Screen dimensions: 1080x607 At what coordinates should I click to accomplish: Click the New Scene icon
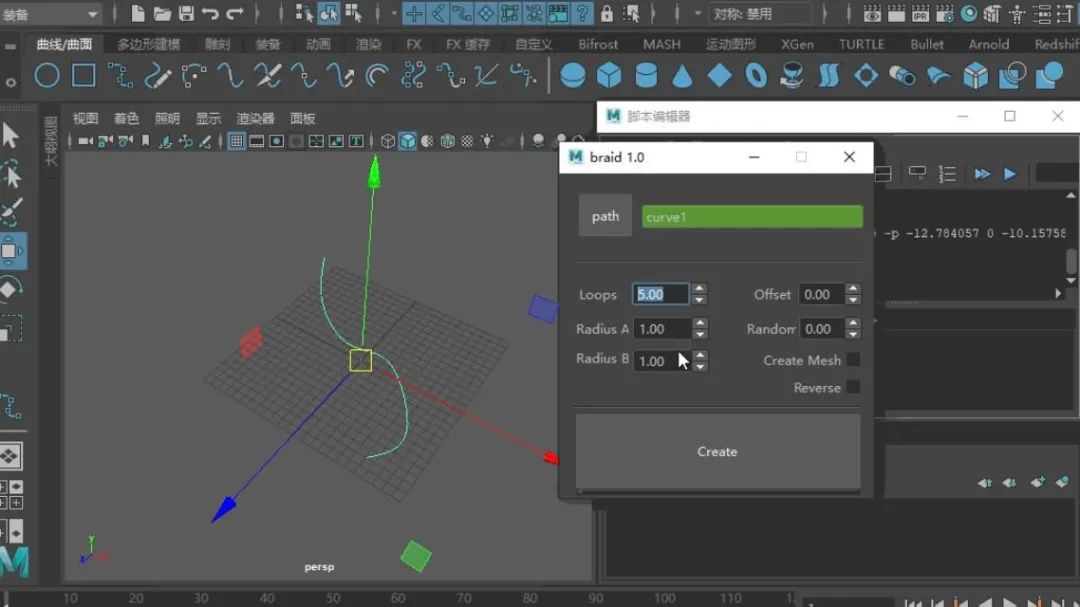pos(138,13)
